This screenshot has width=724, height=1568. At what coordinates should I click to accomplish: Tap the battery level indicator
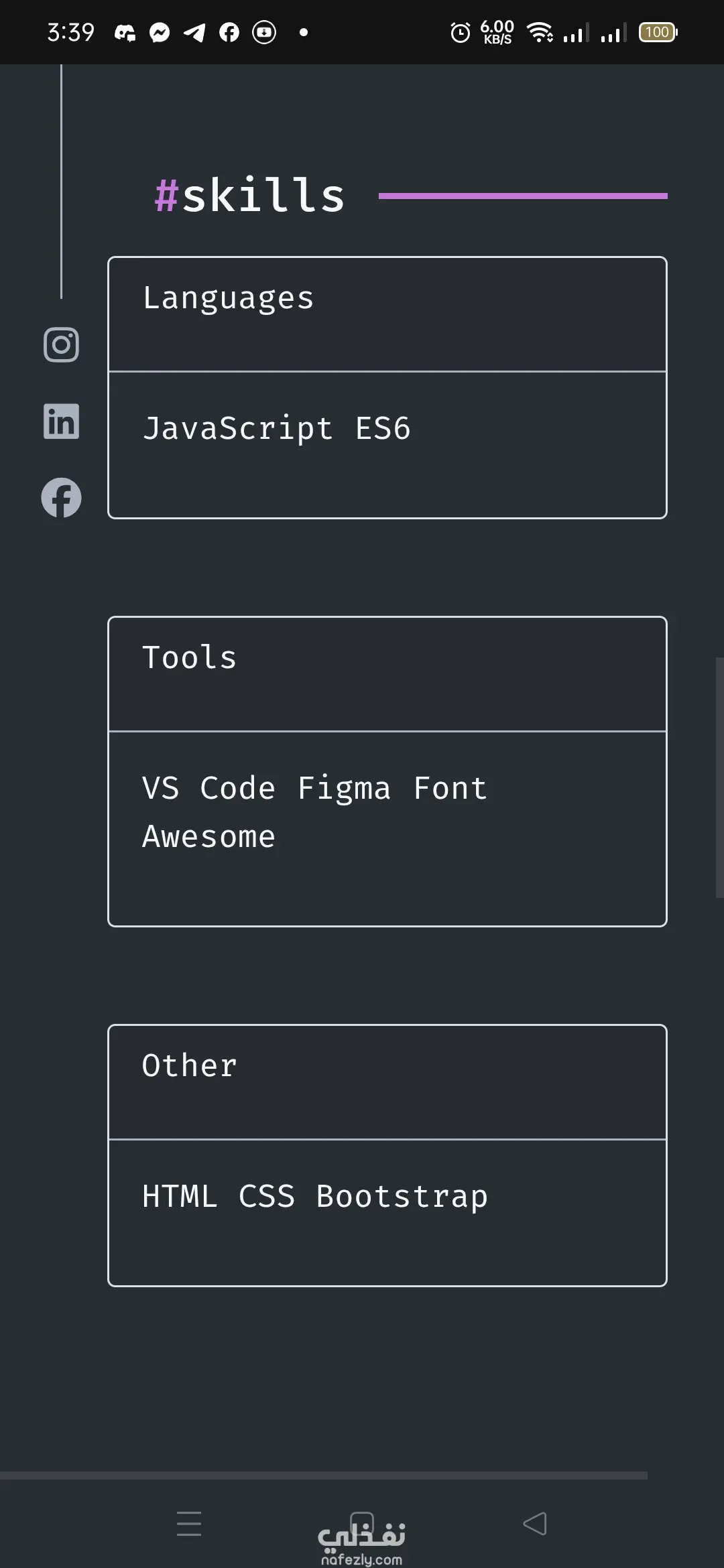pyautogui.click(x=658, y=32)
